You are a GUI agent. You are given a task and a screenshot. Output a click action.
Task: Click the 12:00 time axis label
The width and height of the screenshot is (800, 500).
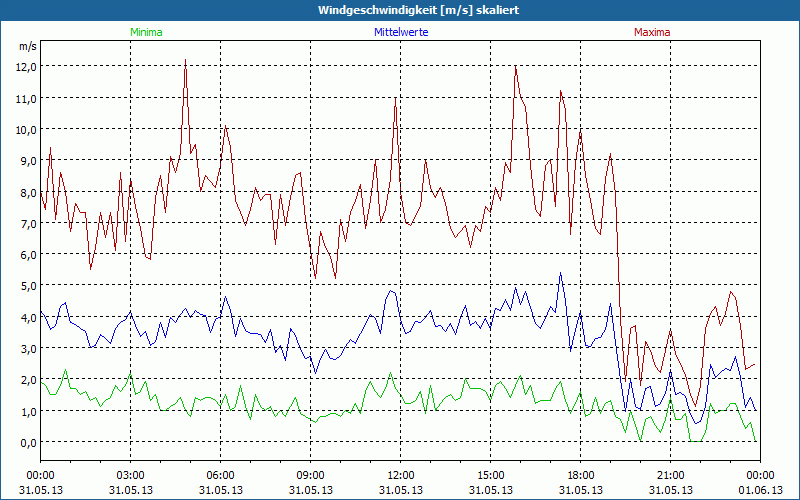click(401, 476)
